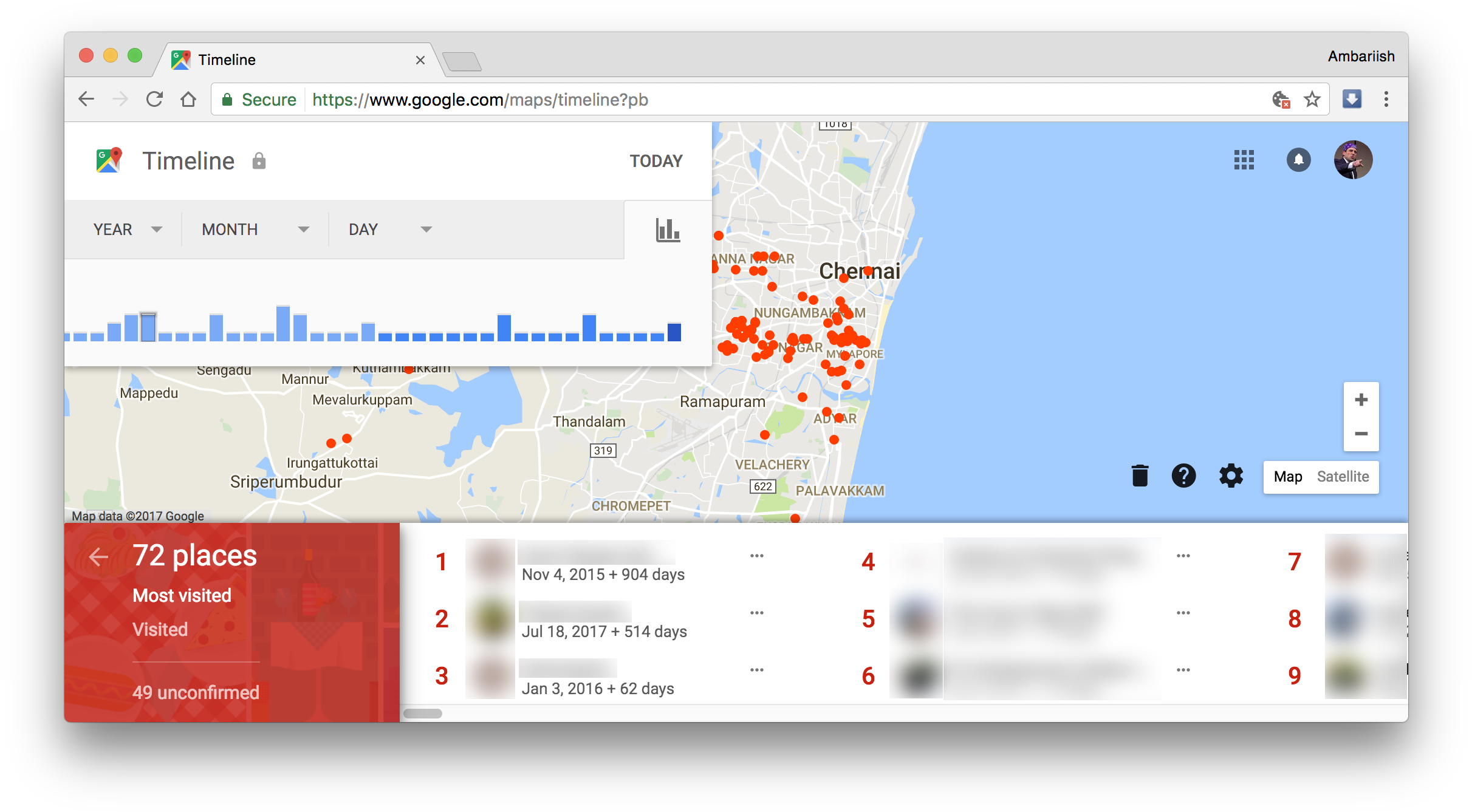Open the DAY dropdown

tap(388, 229)
